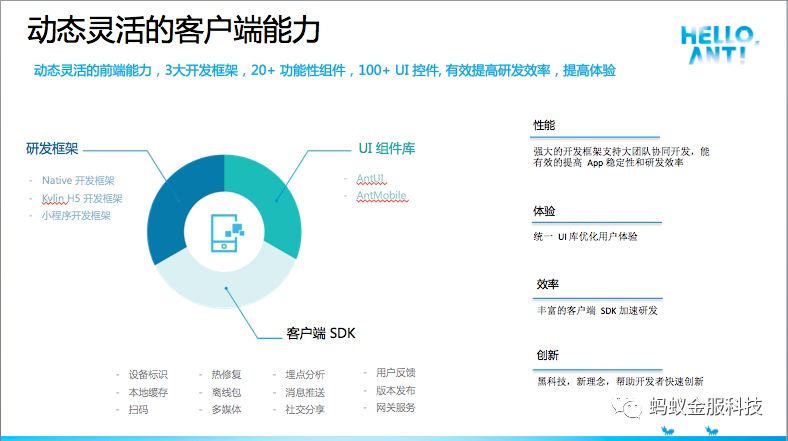Click the 多媒体 item
The width and height of the screenshot is (788, 441).
227,409
